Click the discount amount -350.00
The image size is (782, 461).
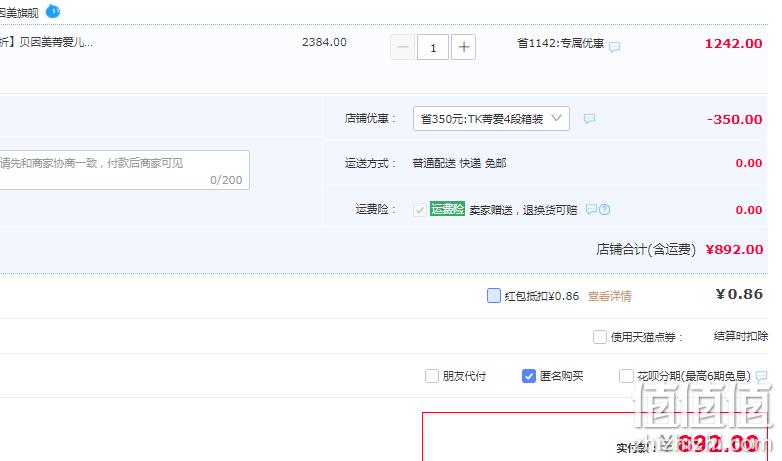pyautogui.click(x=735, y=119)
